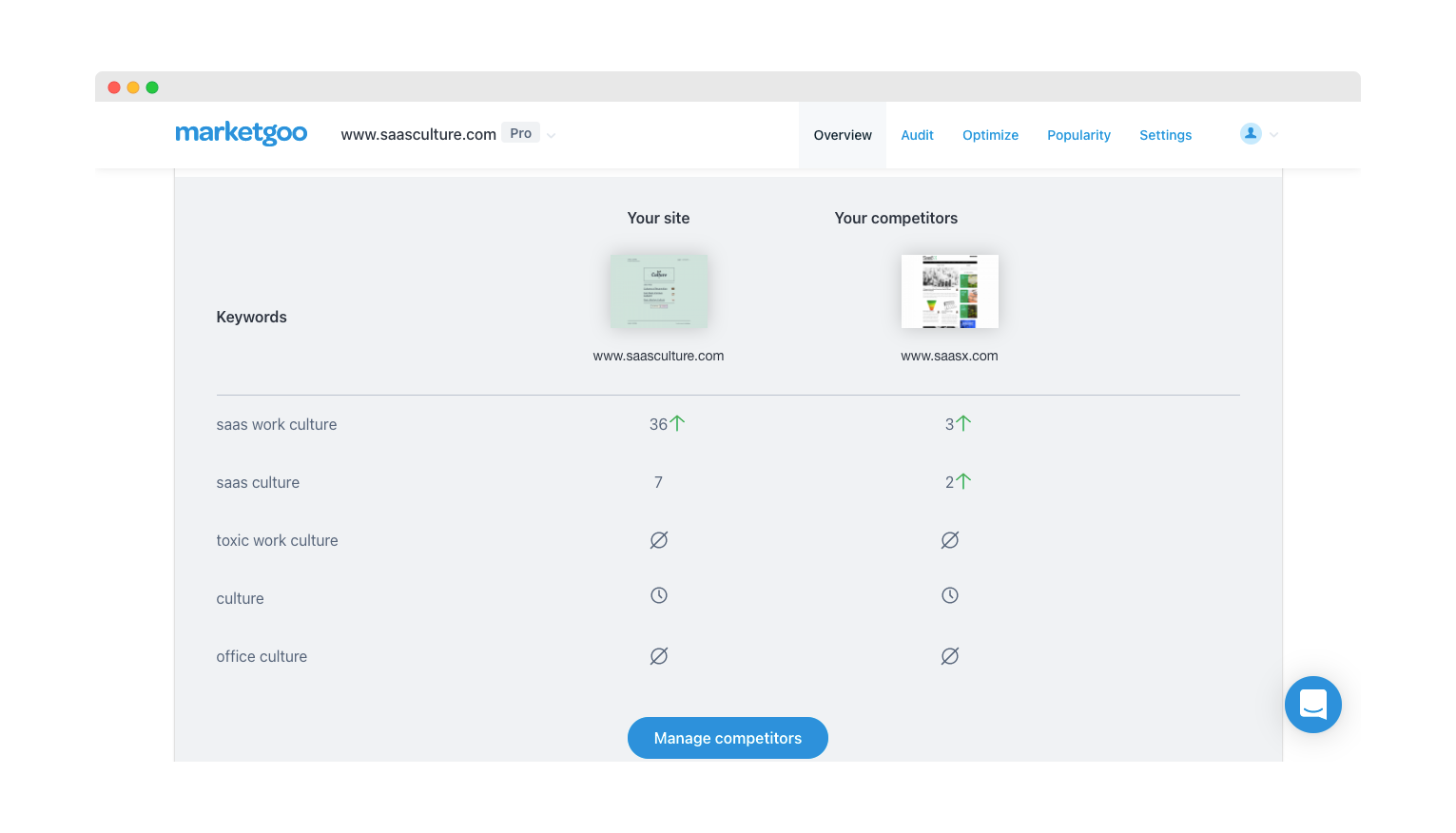Click competitor's pending clock icon for culture

click(950, 595)
